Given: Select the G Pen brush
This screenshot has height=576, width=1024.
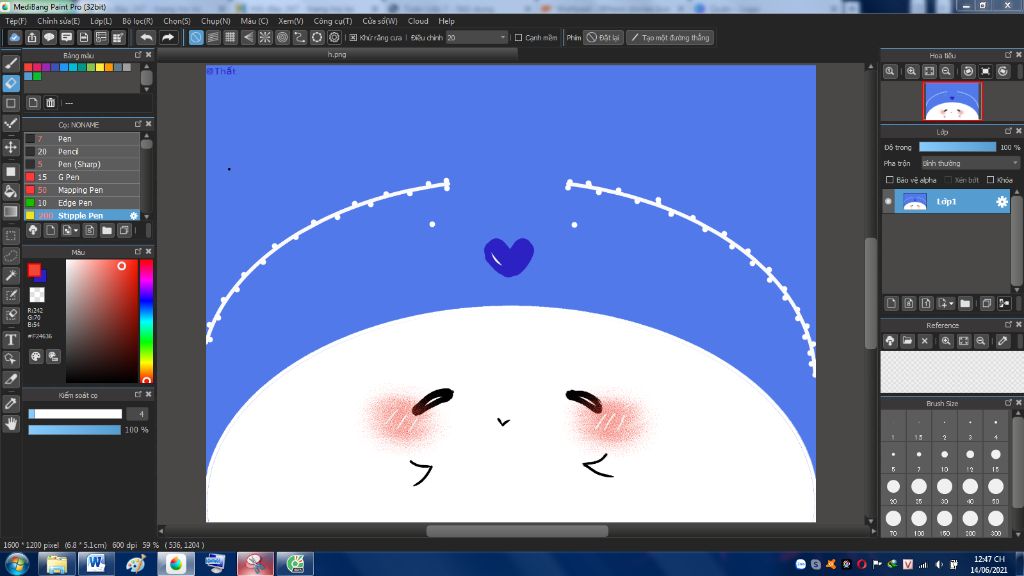Looking at the screenshot, I should tap(82, 177).
